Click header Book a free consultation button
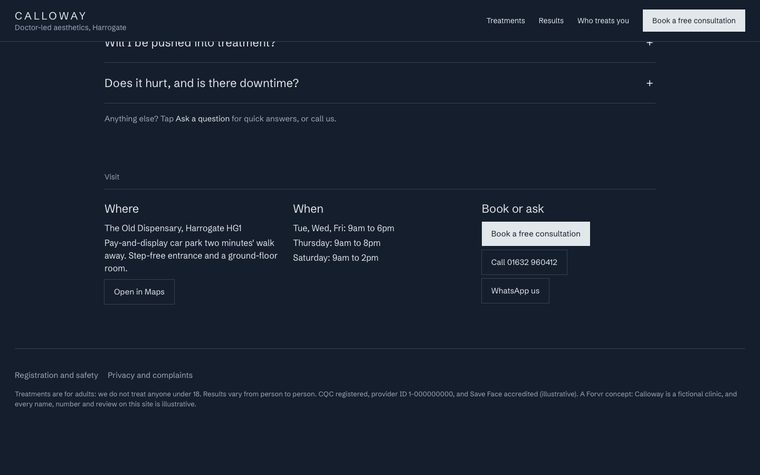This screenshot has height=475, width=760. pos(694,21)
